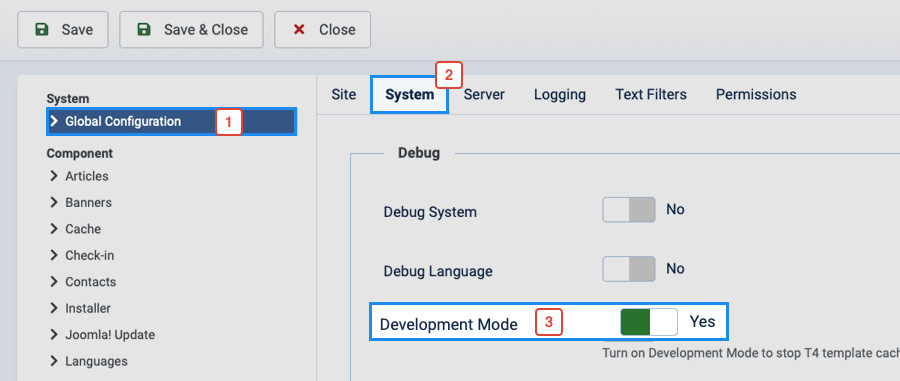The width and height of the screenshot is (900, 381).
Task: Open the Installer component settings
Action: [x=88, y=308]
